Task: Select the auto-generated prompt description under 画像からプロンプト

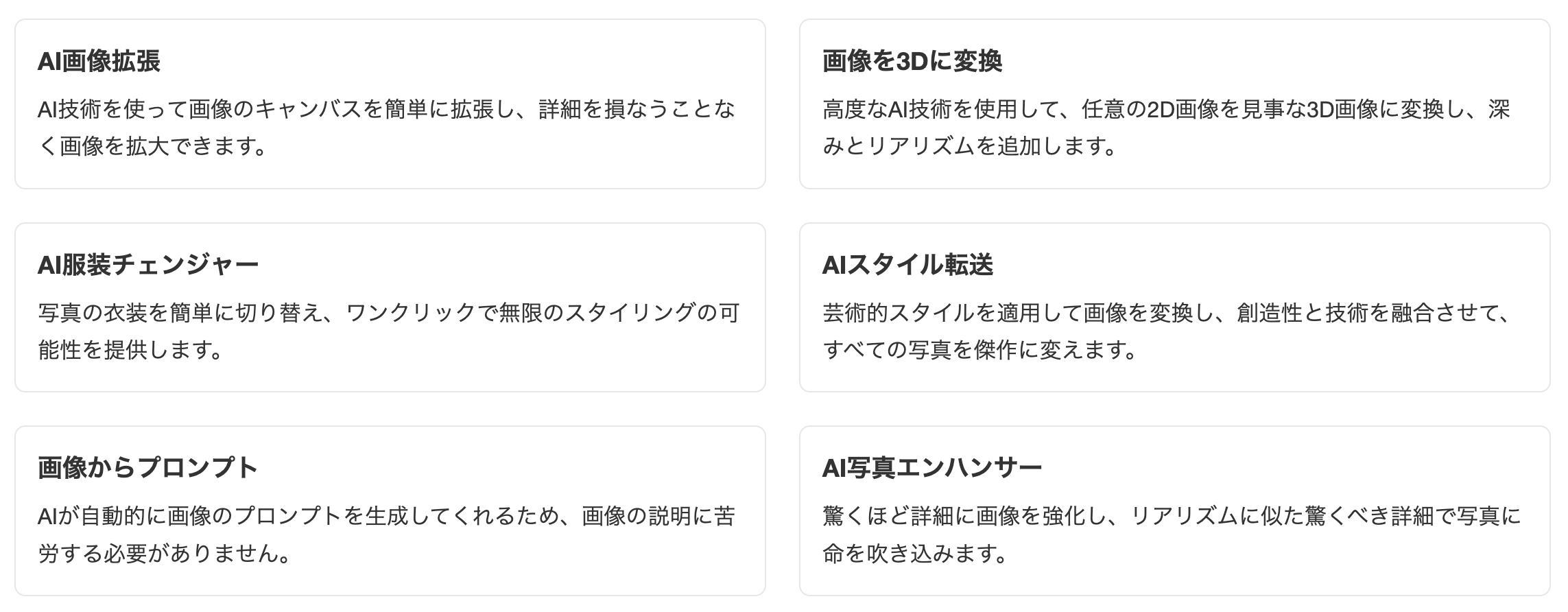Action: [x=387, y=534]
